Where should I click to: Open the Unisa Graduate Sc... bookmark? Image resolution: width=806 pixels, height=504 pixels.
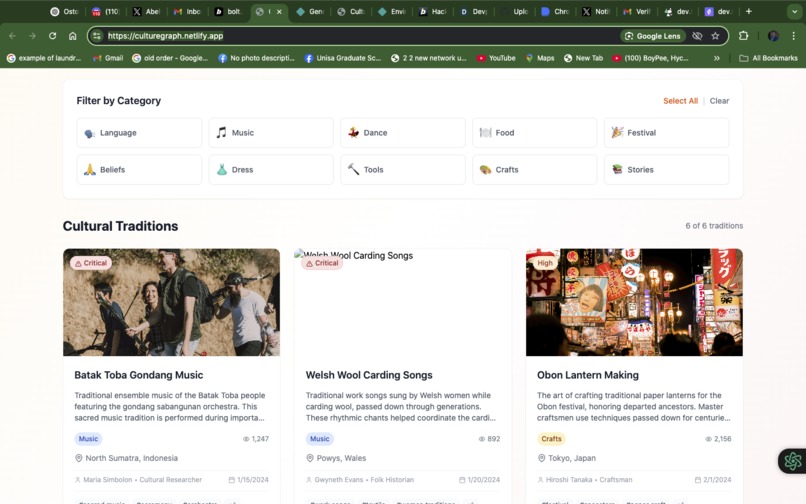click(343, 58)
